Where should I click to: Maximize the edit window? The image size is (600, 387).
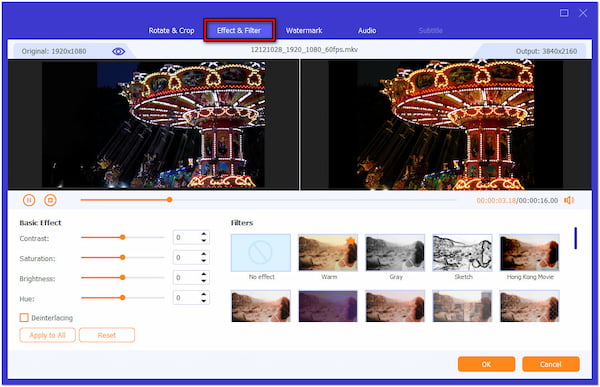(564, 13)
